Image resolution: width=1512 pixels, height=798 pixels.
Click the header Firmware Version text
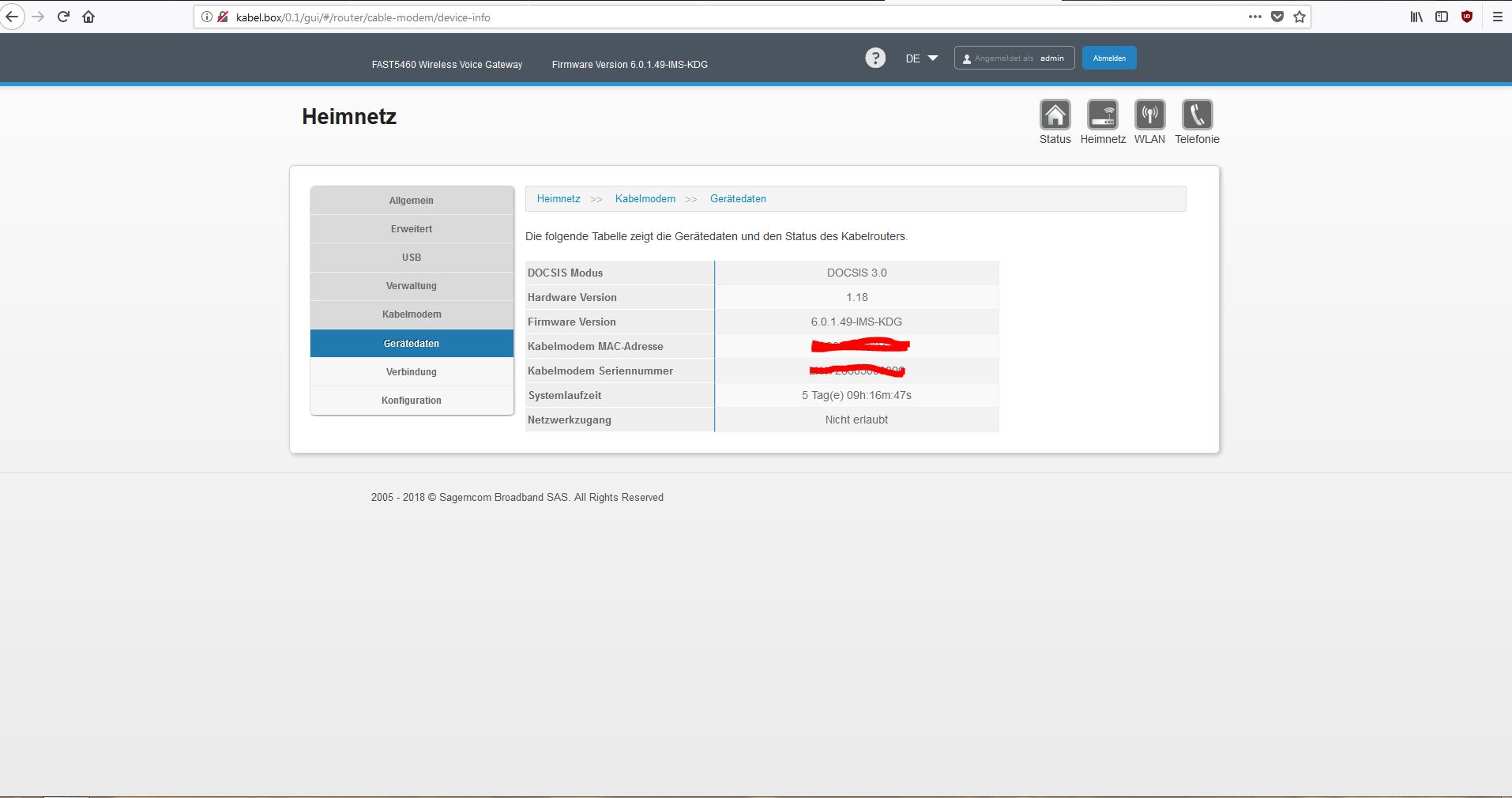click(x=630, y=65)
